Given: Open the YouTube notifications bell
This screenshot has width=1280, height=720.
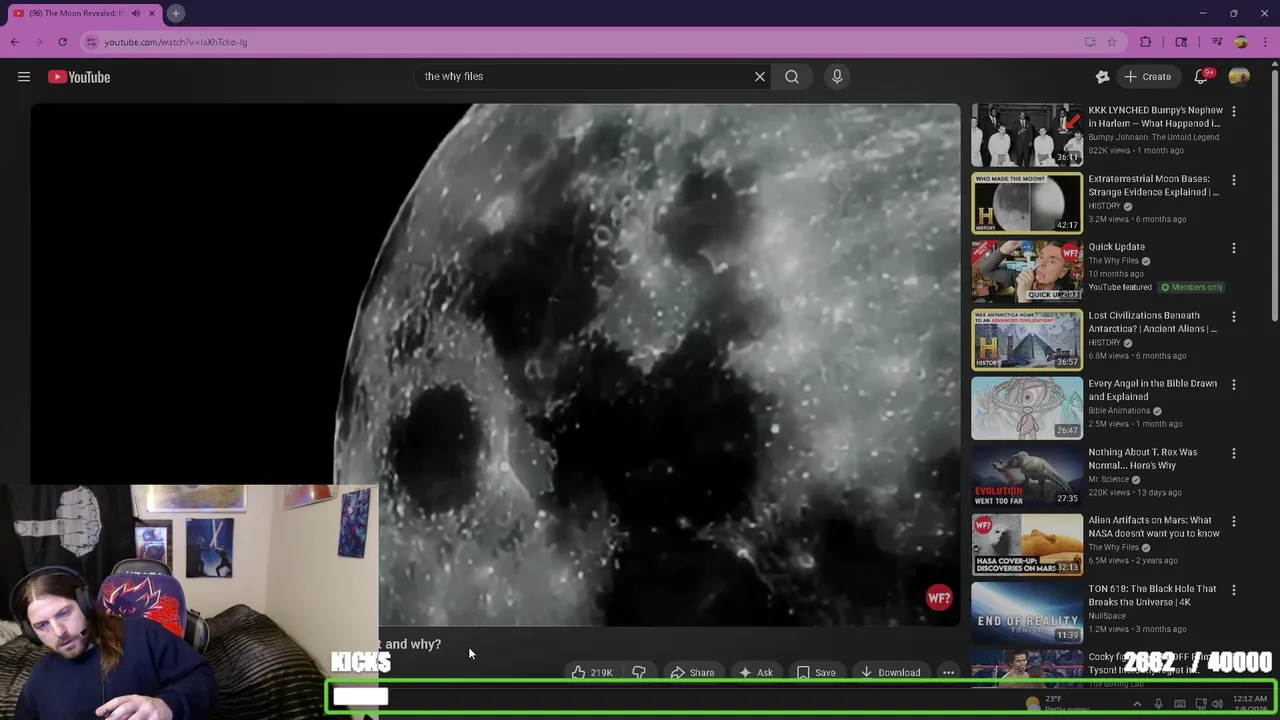Looking at the screenshot, I should click(1202, 76).
